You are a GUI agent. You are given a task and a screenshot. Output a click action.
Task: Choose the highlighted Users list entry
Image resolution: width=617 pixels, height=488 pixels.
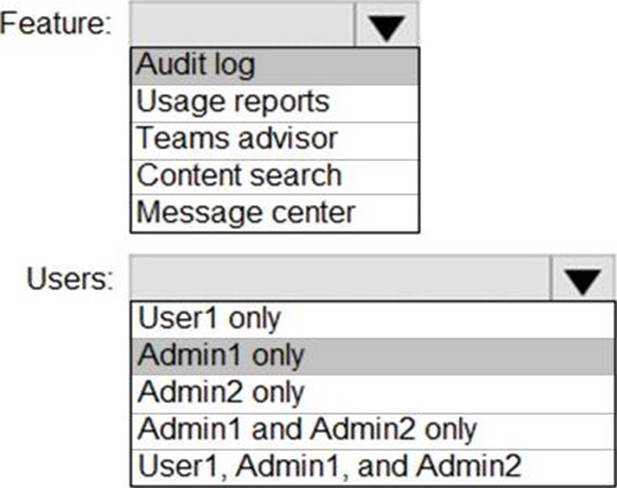(371, 354)
